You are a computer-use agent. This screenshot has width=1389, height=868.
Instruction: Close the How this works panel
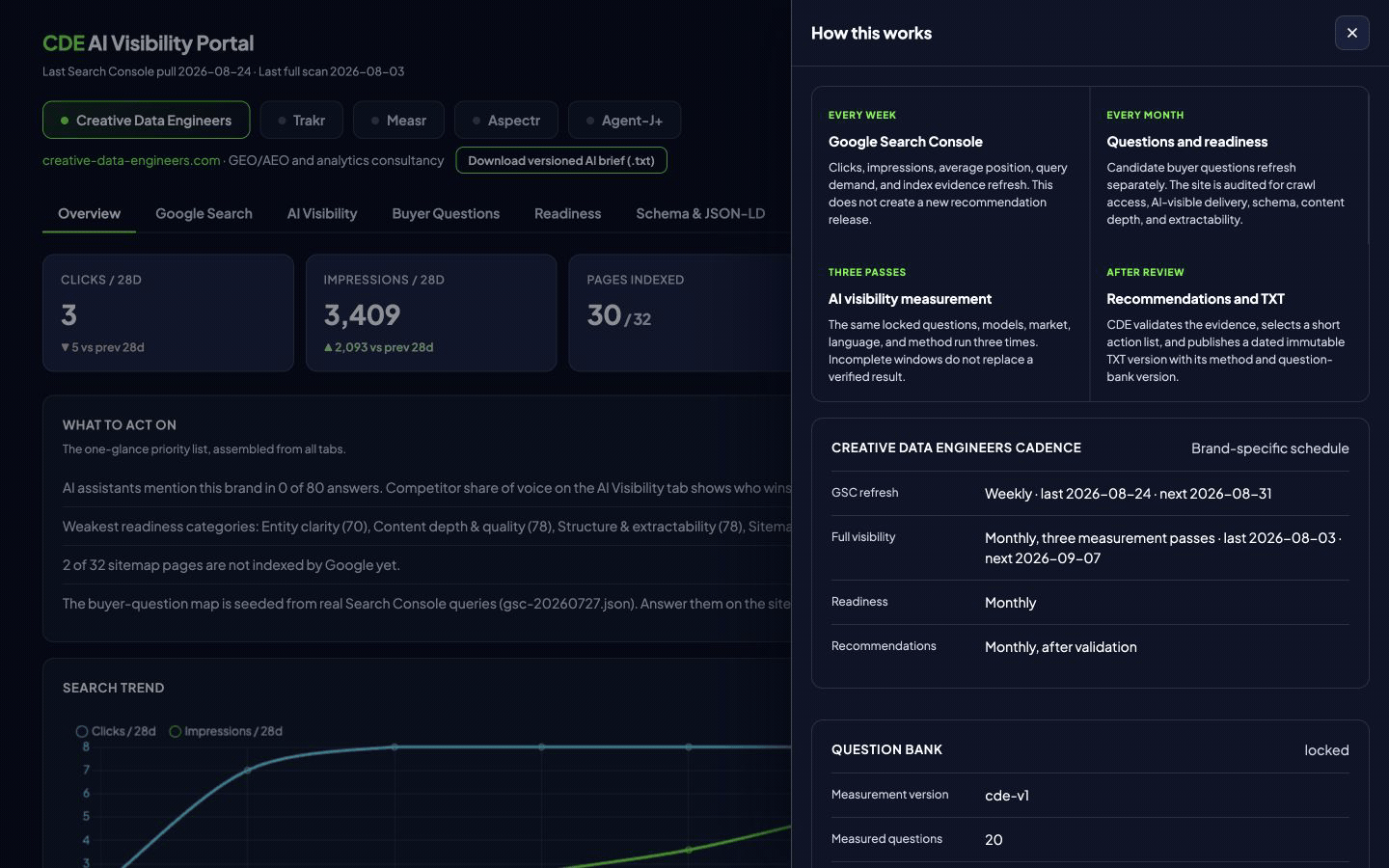(1351, 33)
